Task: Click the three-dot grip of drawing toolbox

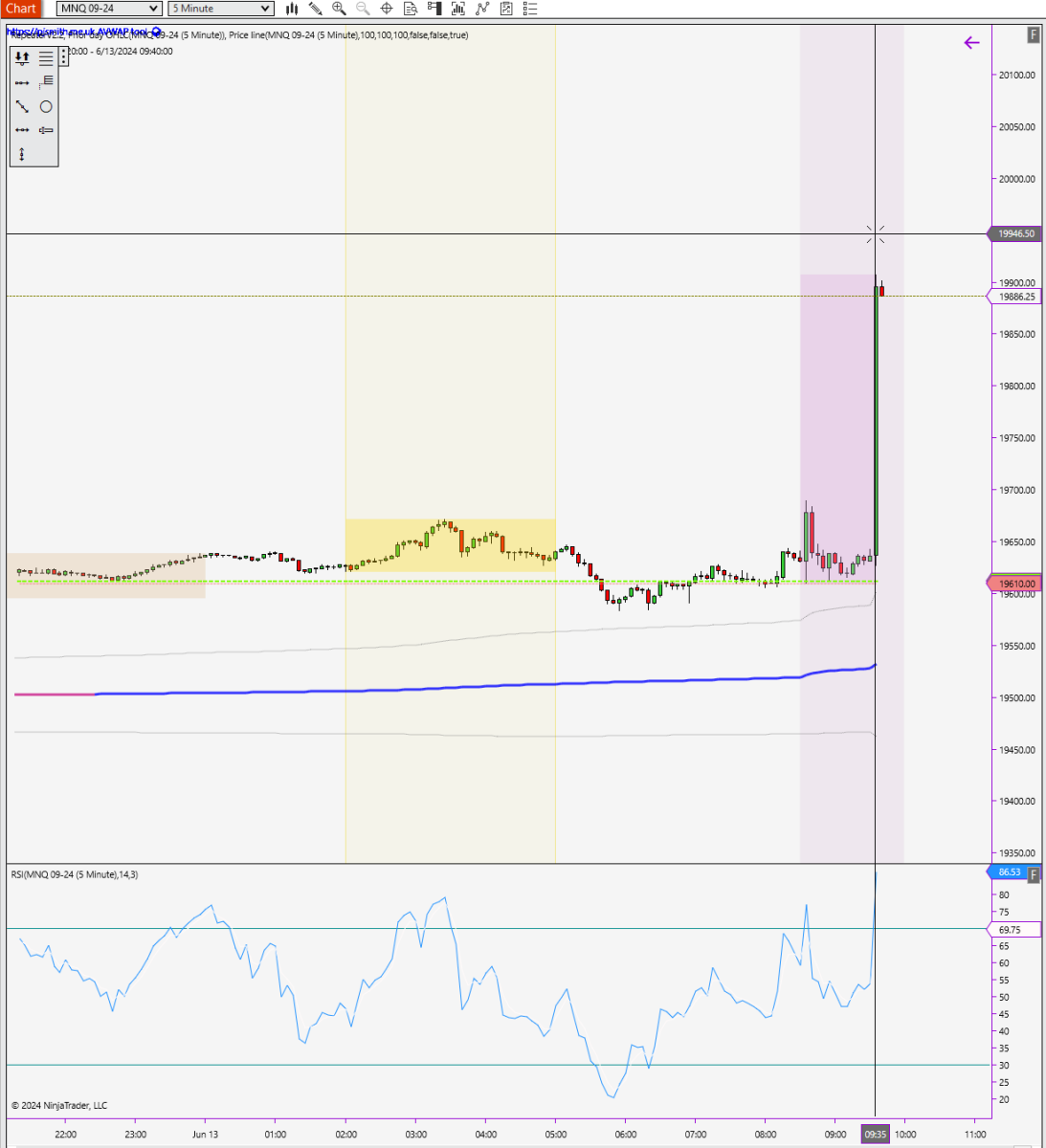Action: (x=64, y=58)
